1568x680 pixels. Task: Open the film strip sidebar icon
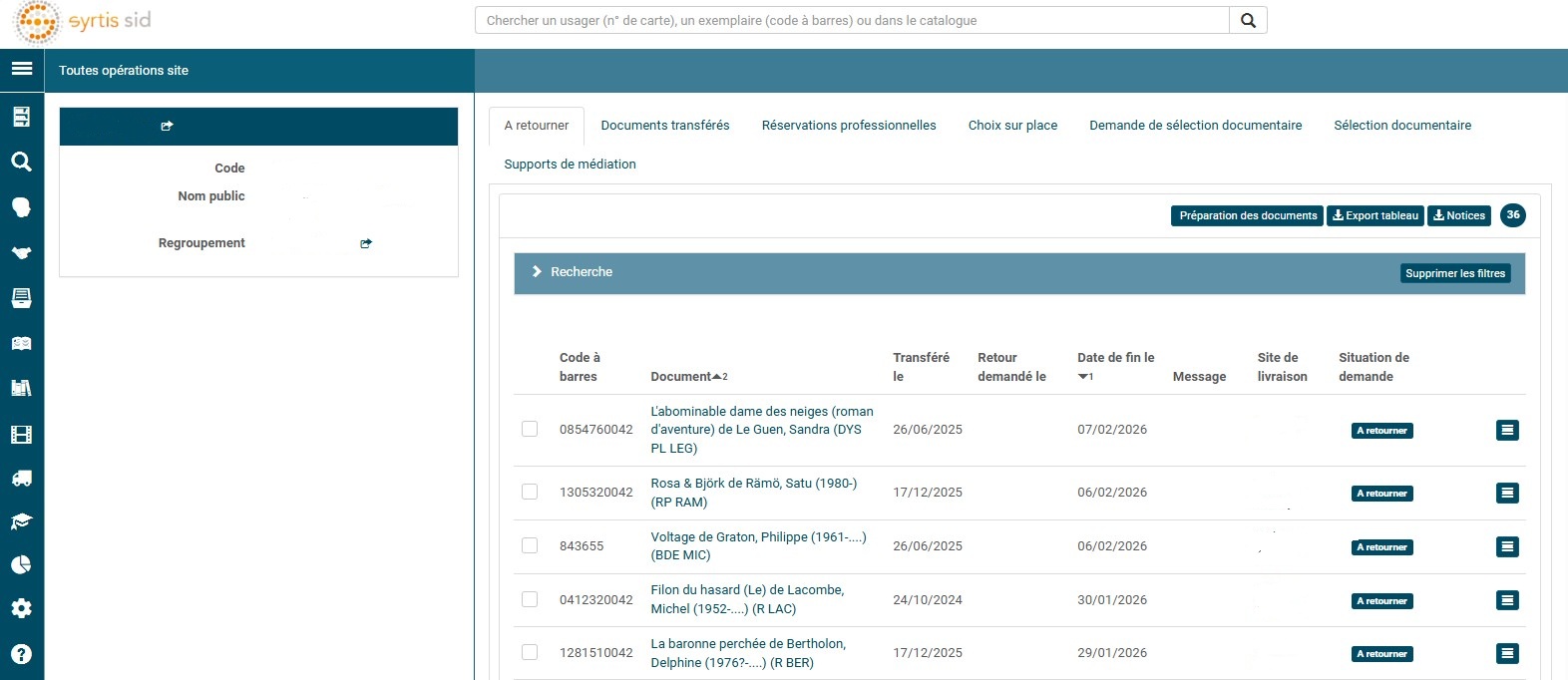click(x=21, y=434)
